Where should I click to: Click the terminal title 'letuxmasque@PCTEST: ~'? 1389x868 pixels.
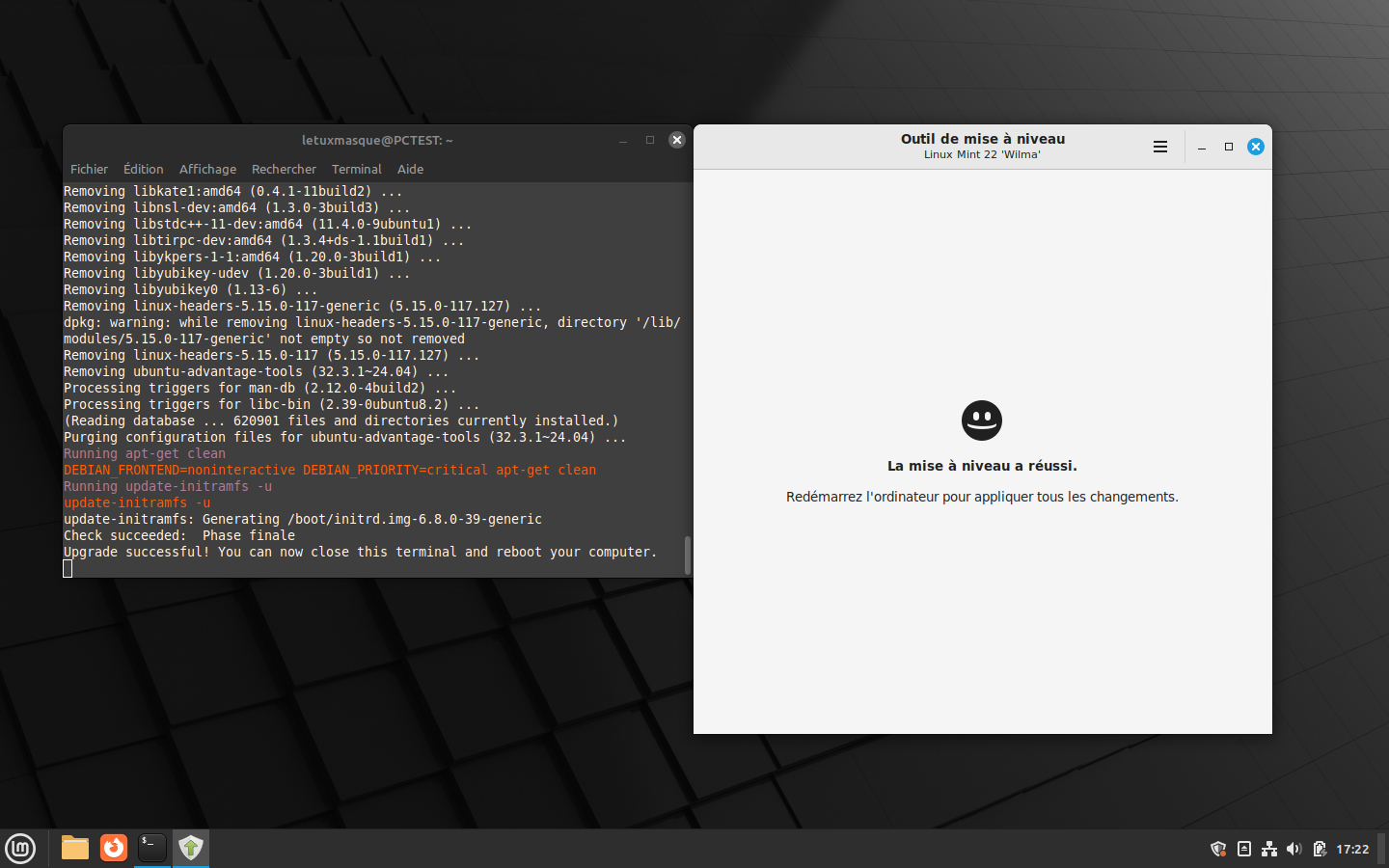pyautogui.click(x=377, y=140)
